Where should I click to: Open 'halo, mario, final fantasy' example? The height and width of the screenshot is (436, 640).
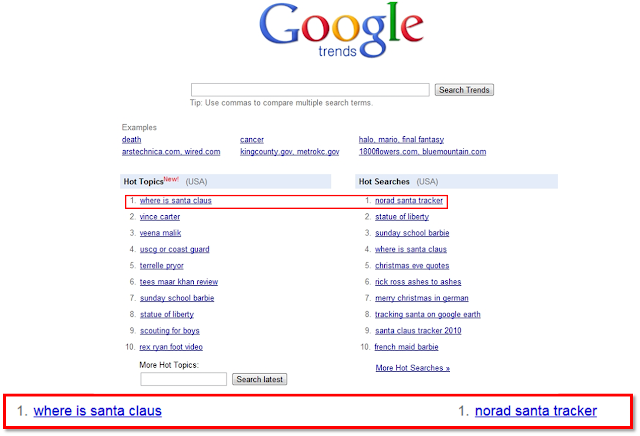[x=401, y=140]
